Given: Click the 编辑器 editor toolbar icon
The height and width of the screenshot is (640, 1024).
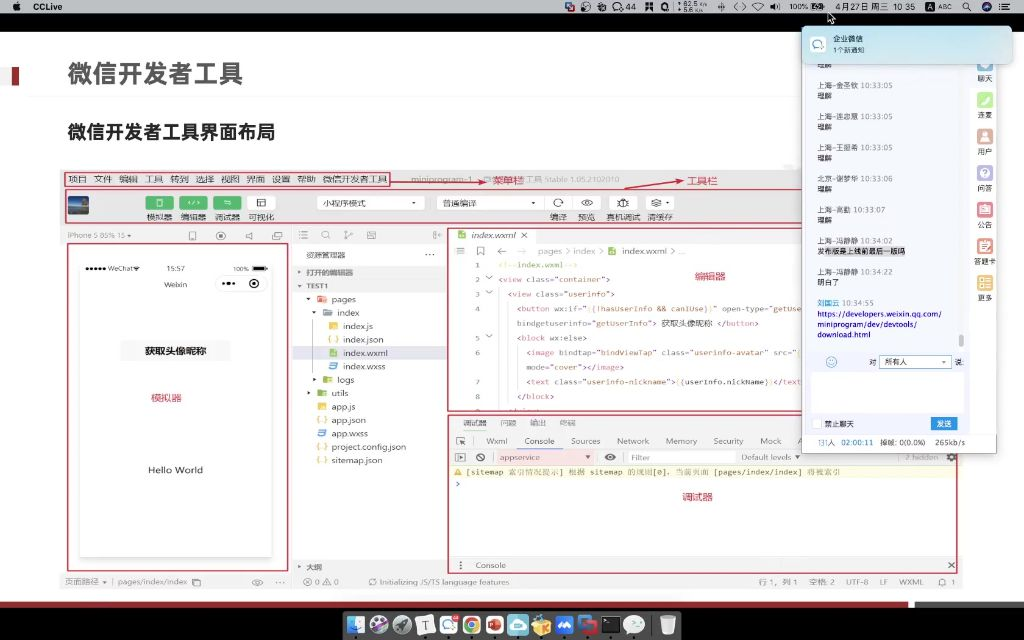Looking at the screenshot, I should (x=193, y=203).
